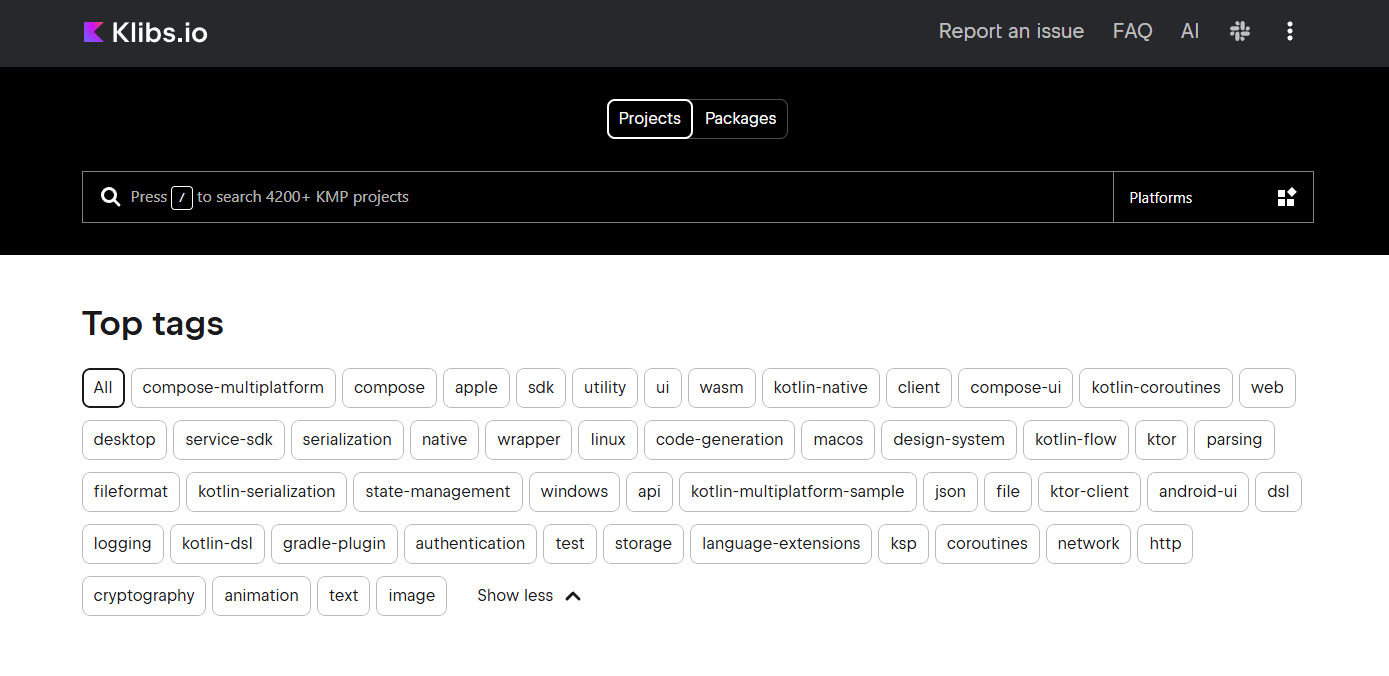Filter by desktop tag
Screen dimensions: 1389x676
pos(125,440)
